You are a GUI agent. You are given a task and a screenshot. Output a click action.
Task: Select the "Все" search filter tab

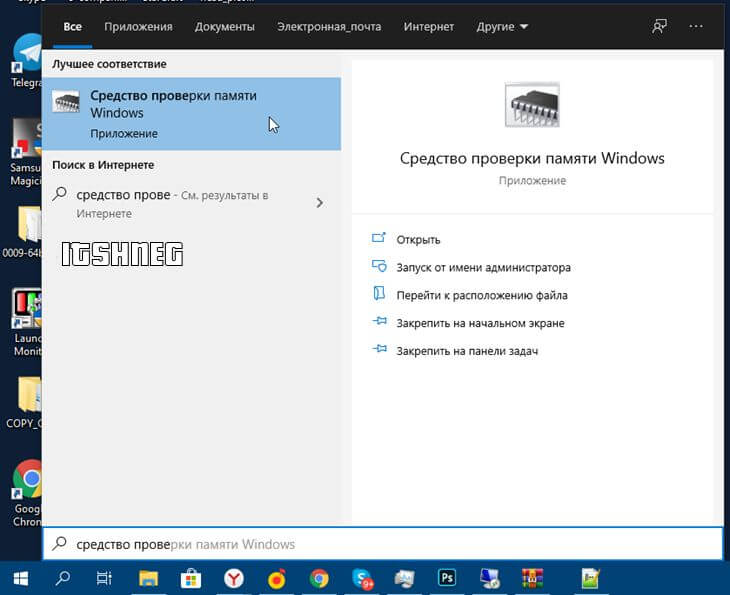[73, 27]
